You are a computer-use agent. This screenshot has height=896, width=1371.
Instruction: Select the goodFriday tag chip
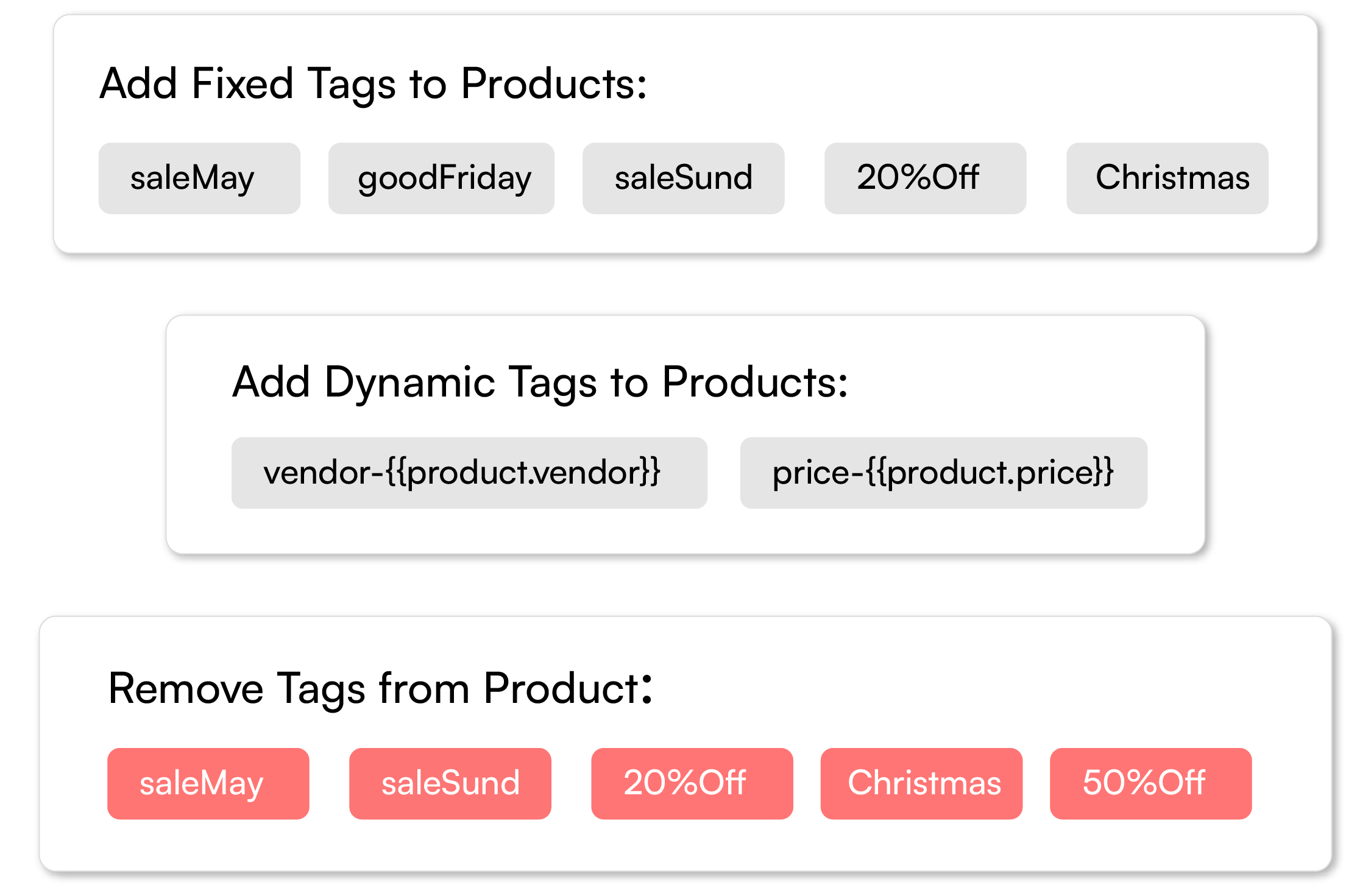click(441, 178)
